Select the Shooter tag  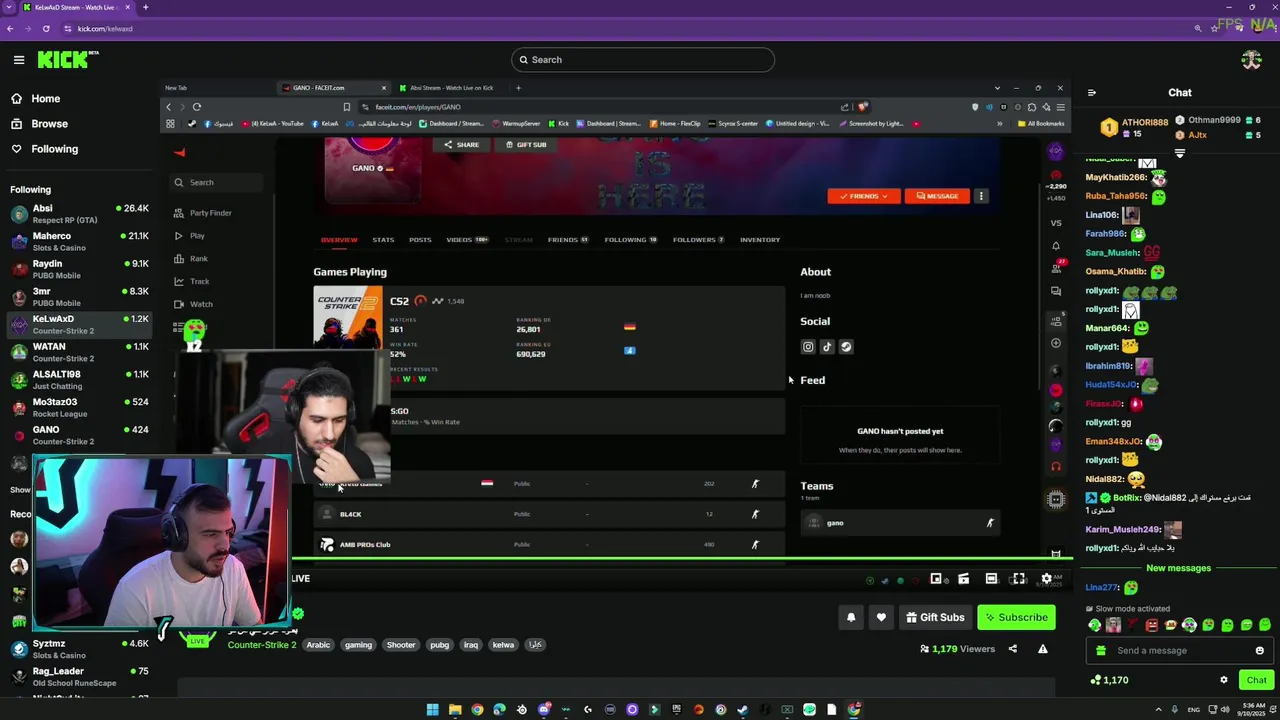coord(401,645)
